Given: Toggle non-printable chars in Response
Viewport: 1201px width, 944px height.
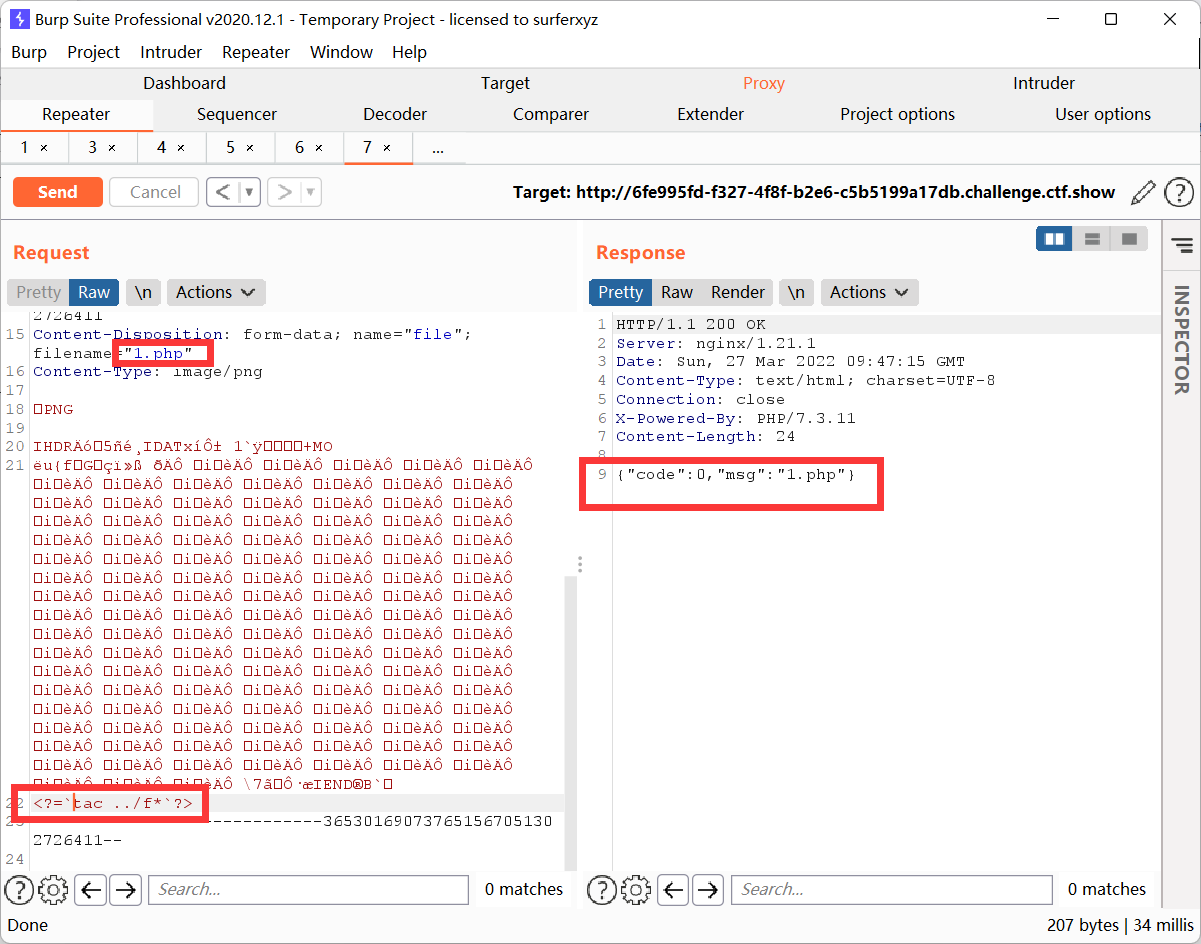Looking at the screenshot, I should tap(796, 292).
